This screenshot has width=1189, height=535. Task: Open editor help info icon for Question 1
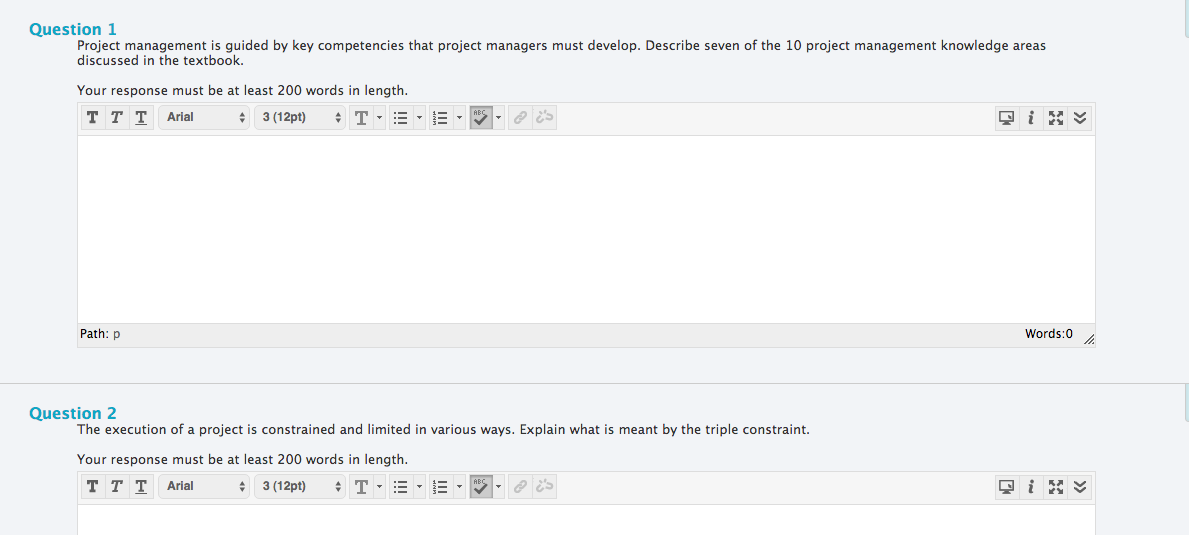click(1031, 118)
